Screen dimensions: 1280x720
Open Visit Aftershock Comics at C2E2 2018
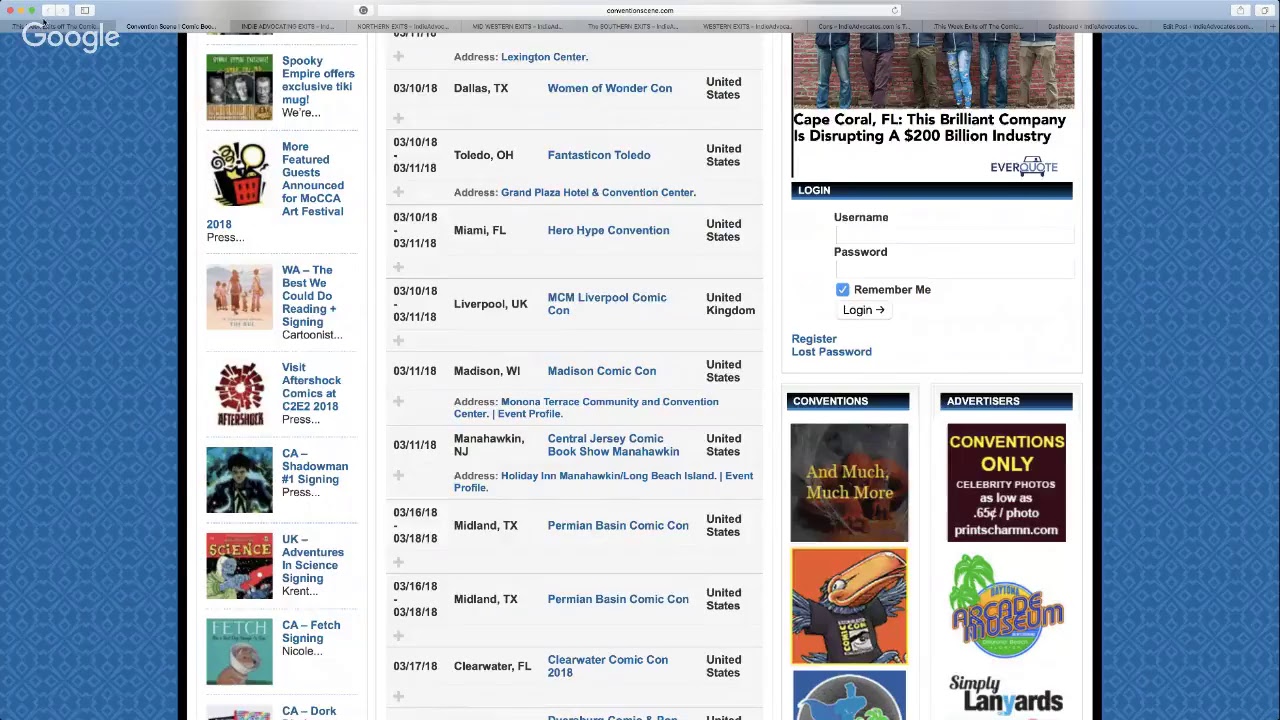[x=311, y=387]
